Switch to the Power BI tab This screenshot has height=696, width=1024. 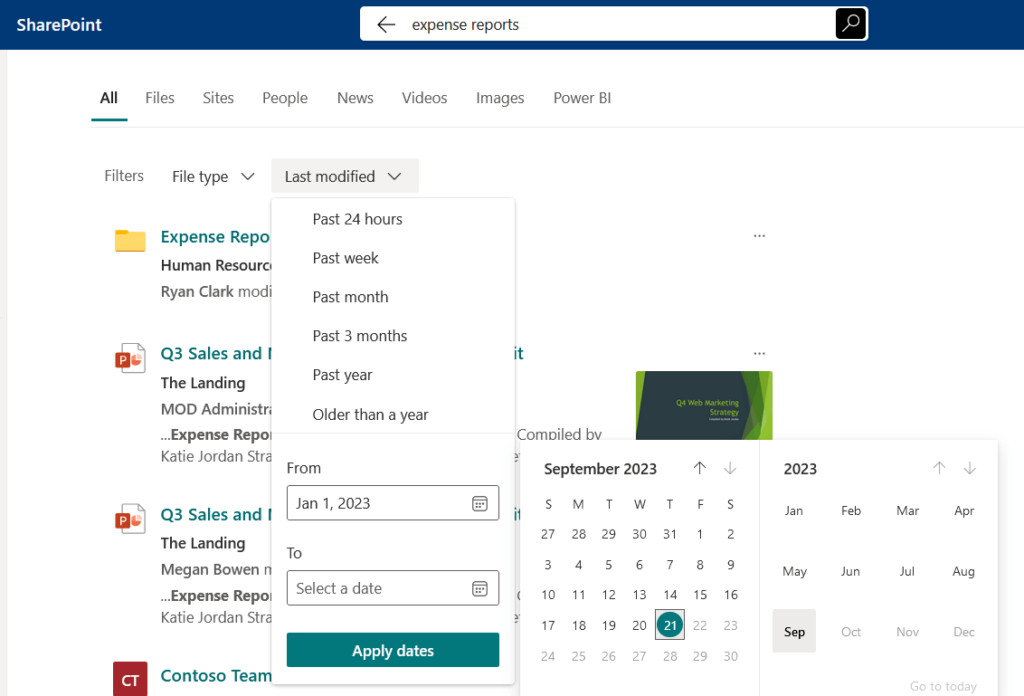coord(582,98)
